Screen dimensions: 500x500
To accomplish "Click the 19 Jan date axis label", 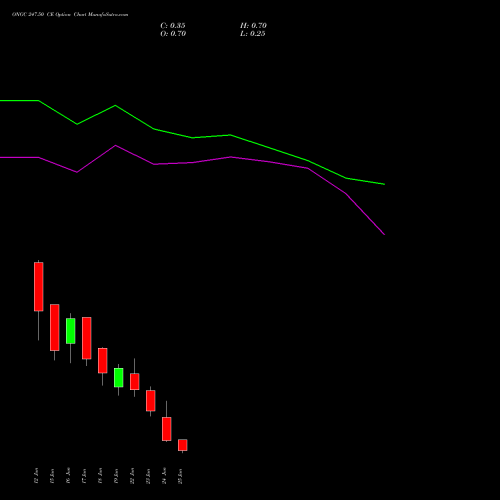I will [x=116, y=476].
